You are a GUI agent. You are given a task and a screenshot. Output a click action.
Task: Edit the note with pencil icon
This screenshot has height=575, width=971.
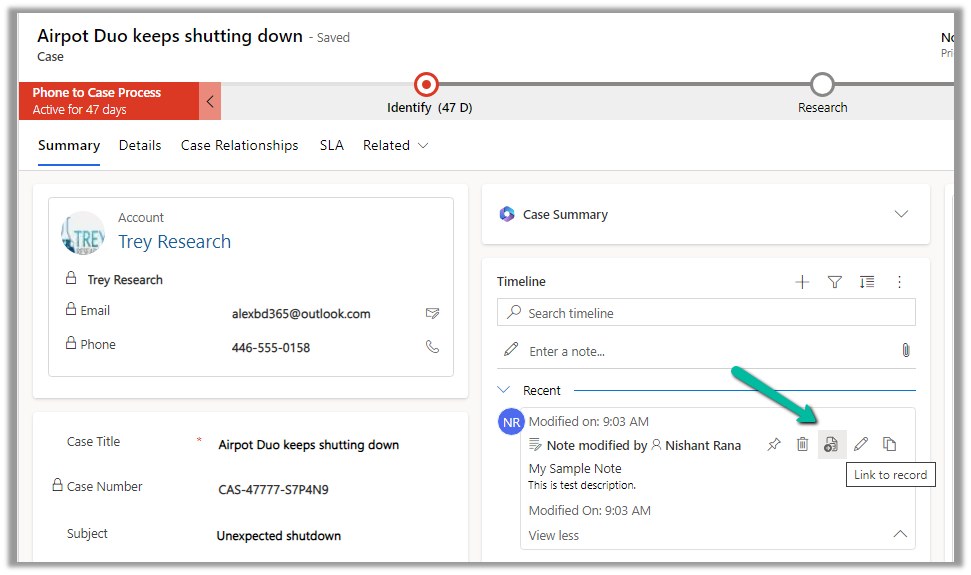(860, 445)
